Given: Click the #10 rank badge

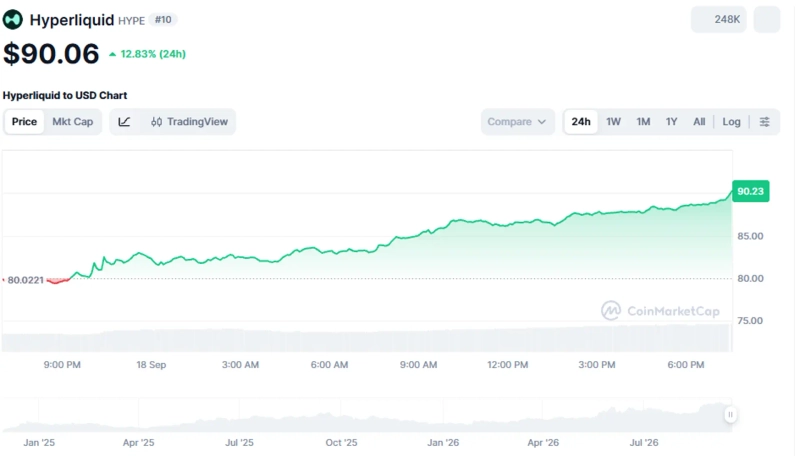Looking at the screenshot, I should coord(163,20).
